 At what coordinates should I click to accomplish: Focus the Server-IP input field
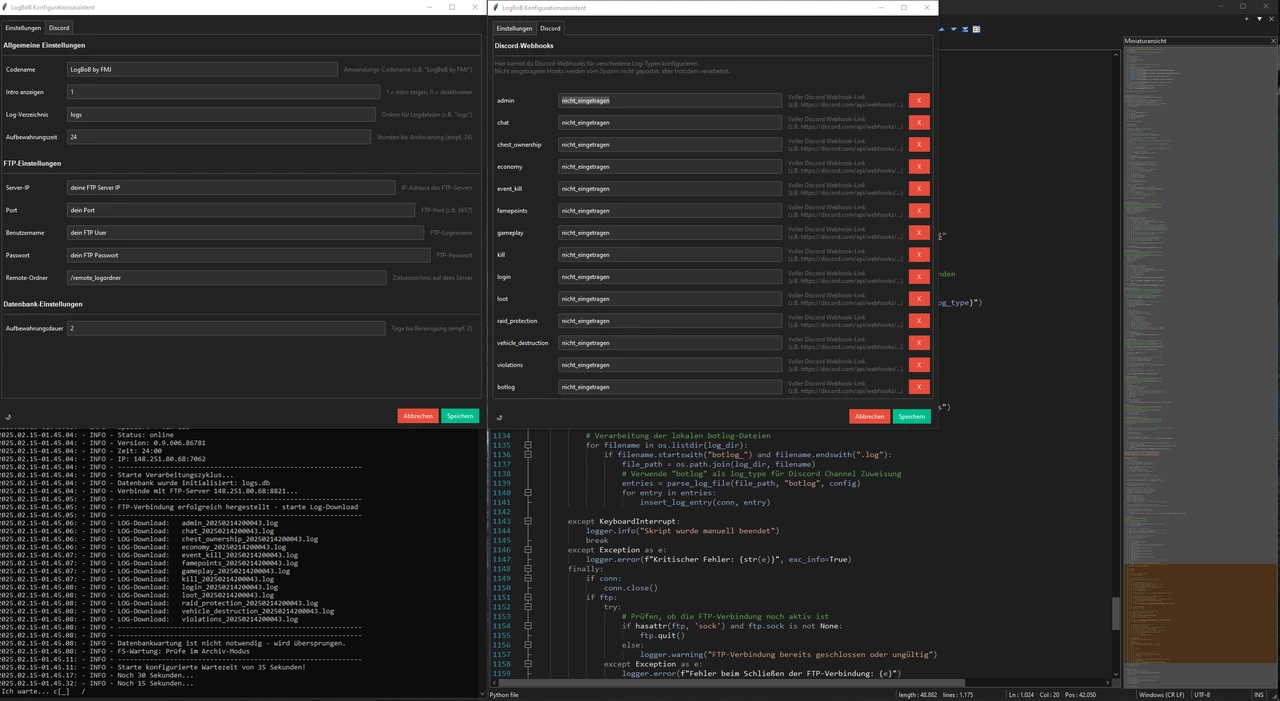[x=231, y=188]
